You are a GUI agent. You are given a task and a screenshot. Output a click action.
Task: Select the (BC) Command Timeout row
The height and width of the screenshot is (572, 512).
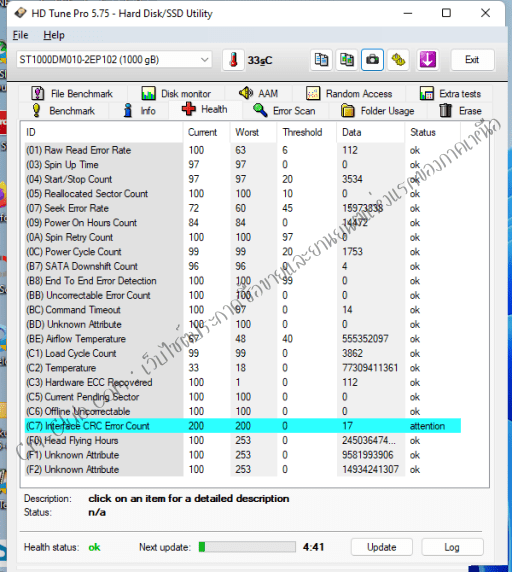(243, 310)
